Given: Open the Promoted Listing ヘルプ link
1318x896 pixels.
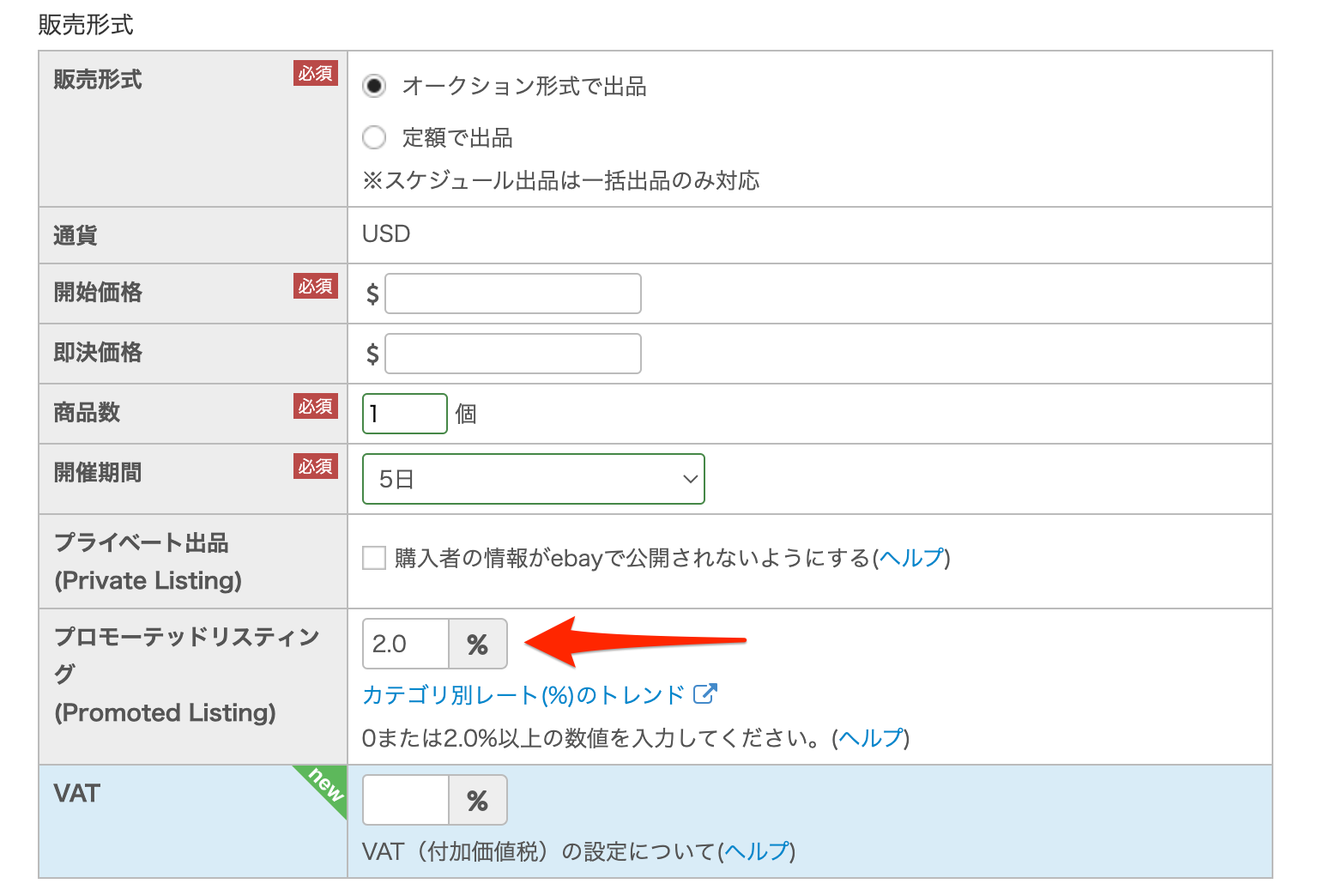Looking at the screenshot, I should click(x=871, y=738).
